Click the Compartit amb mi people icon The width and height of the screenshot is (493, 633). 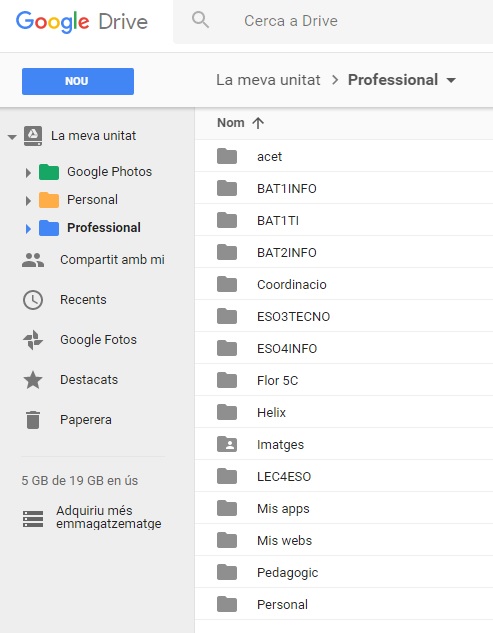click(33, 260)
